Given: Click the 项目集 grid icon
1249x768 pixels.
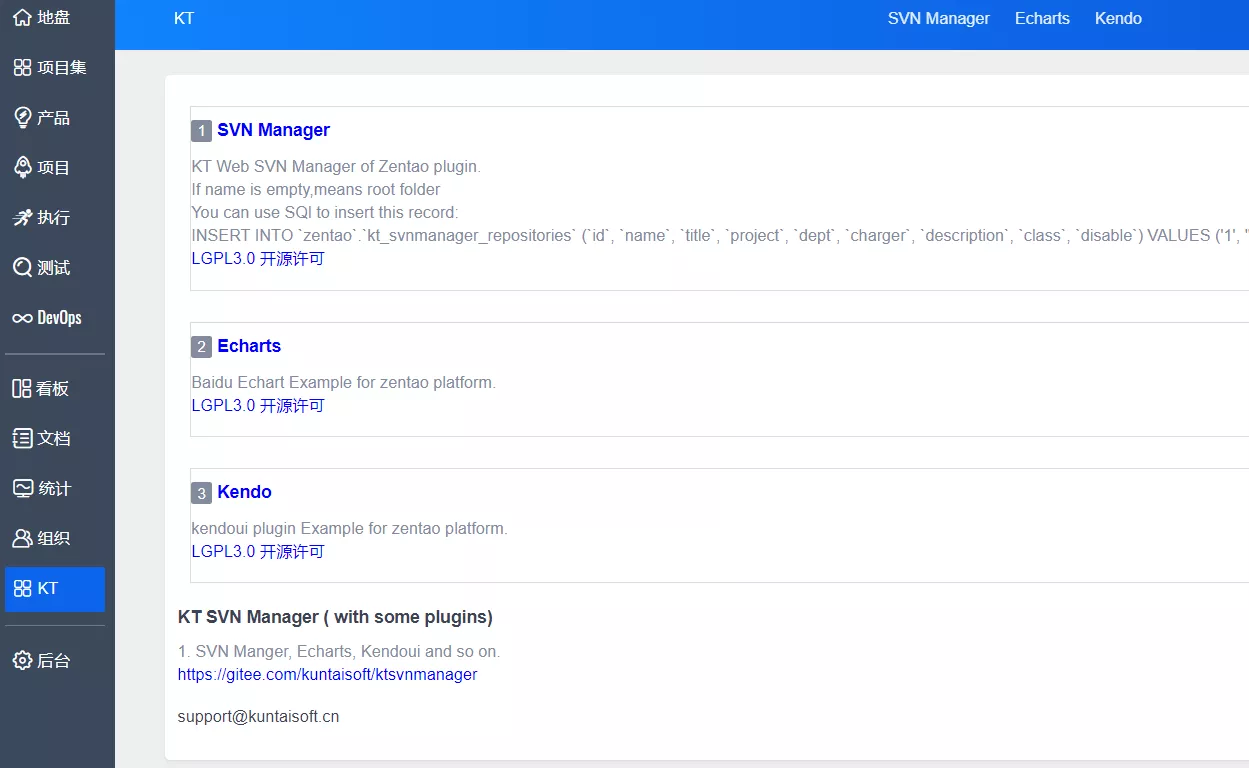Looking at the screenshot, I should pos(22,68).
